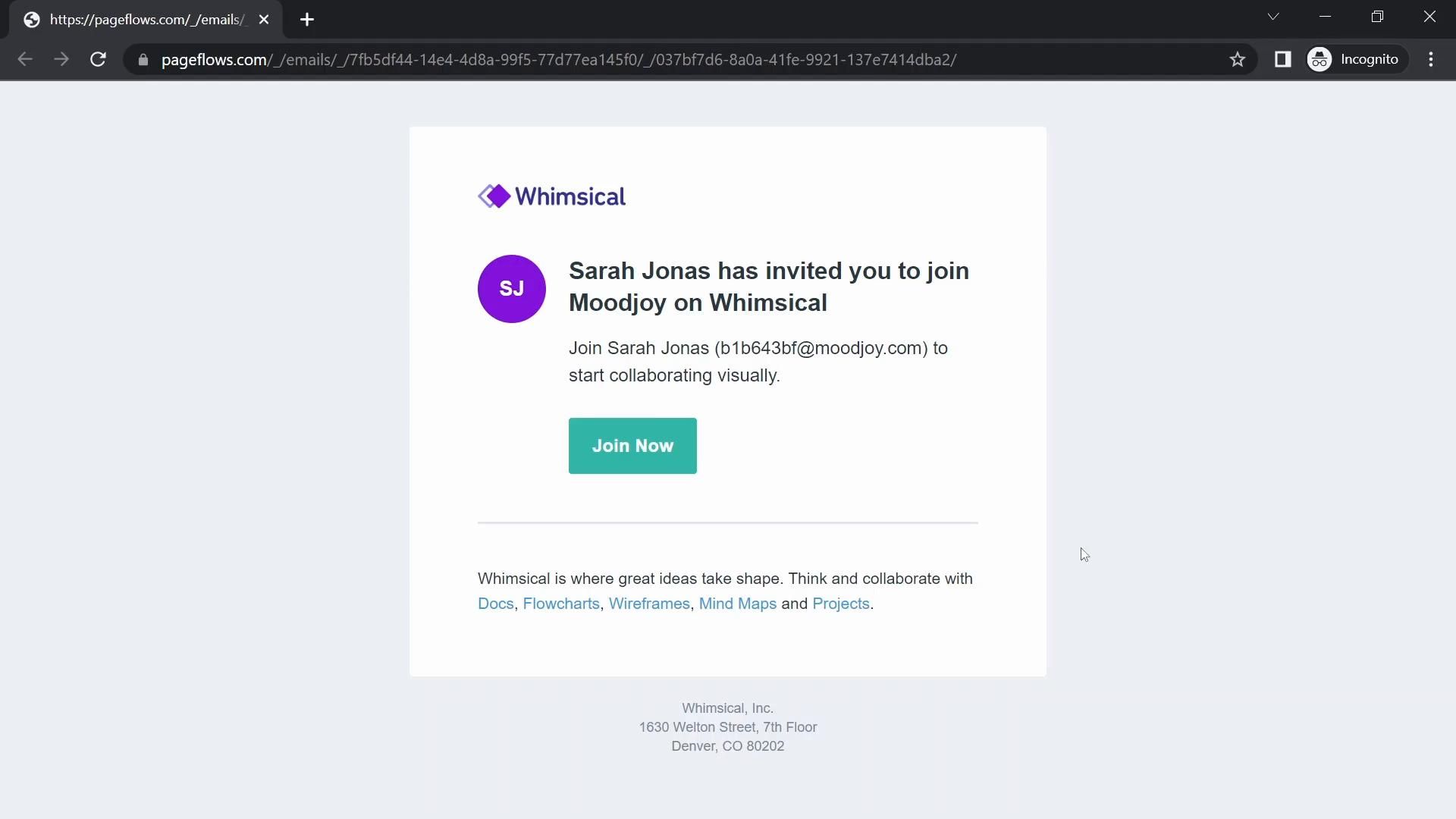The image size is (1456, 819).
Task: Follow the Flowcharts link
Action: click(561, 604)
